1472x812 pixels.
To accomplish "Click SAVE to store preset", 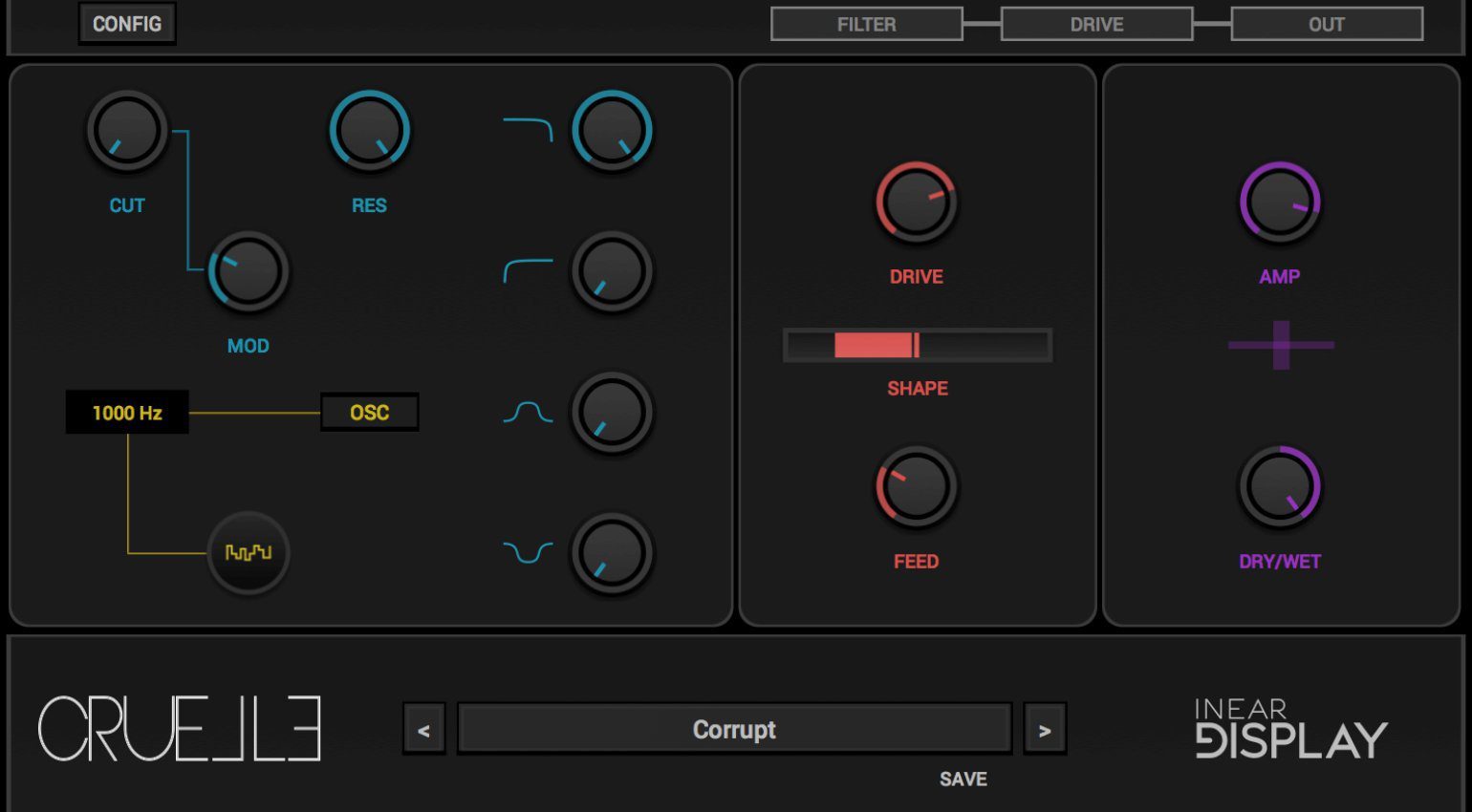I will click(x=963, y=780).
